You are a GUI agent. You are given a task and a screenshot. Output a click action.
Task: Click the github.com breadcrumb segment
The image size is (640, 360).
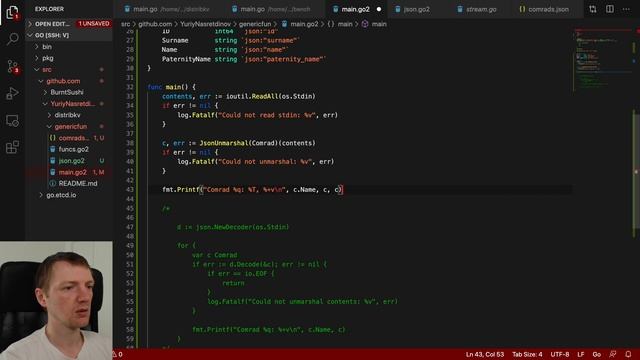point(155,24)
